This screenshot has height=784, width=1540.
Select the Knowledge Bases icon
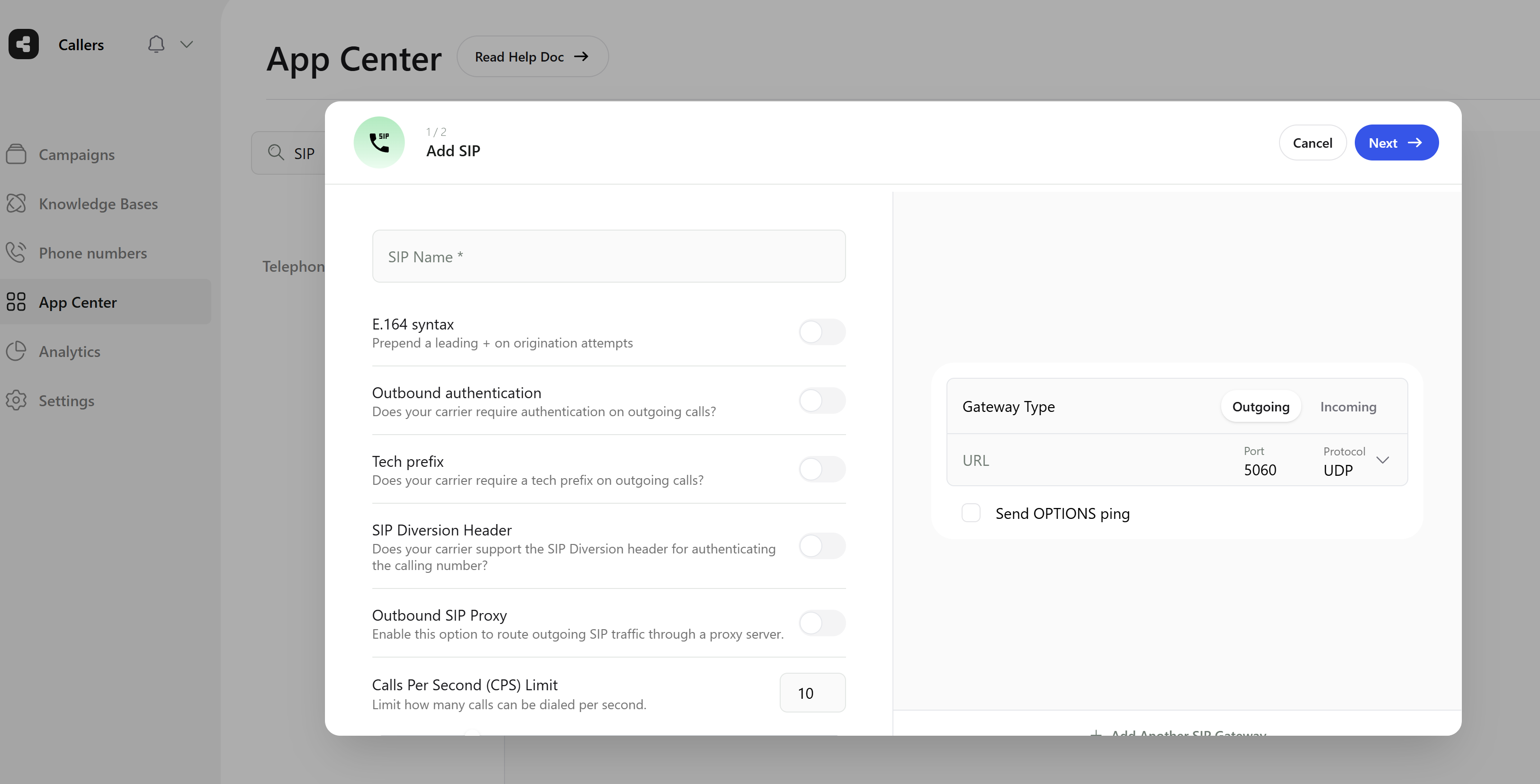click(x=16, y=203)
